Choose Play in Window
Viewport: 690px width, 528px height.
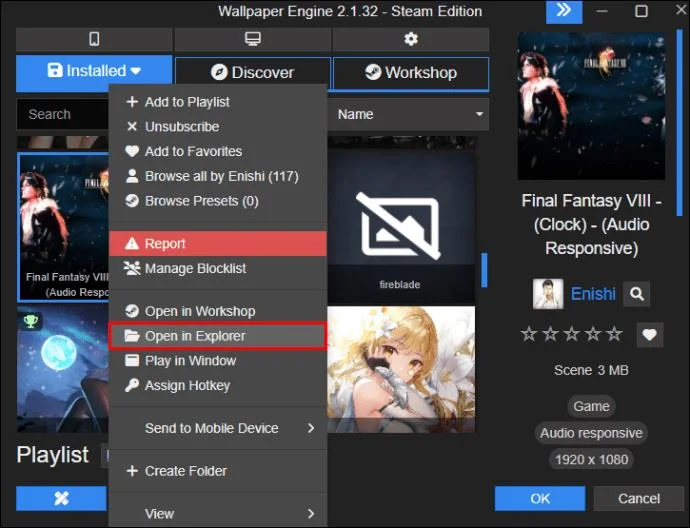point(218,361)
